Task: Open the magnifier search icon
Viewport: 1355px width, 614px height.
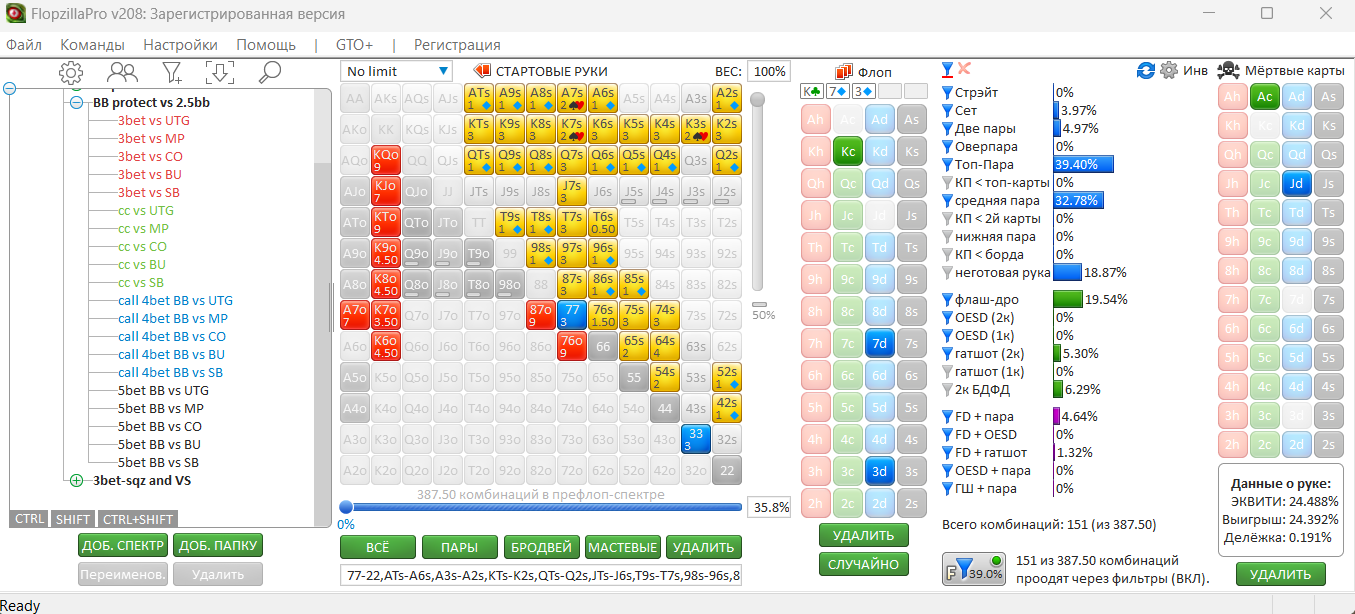Action: (x=269, y=72)
